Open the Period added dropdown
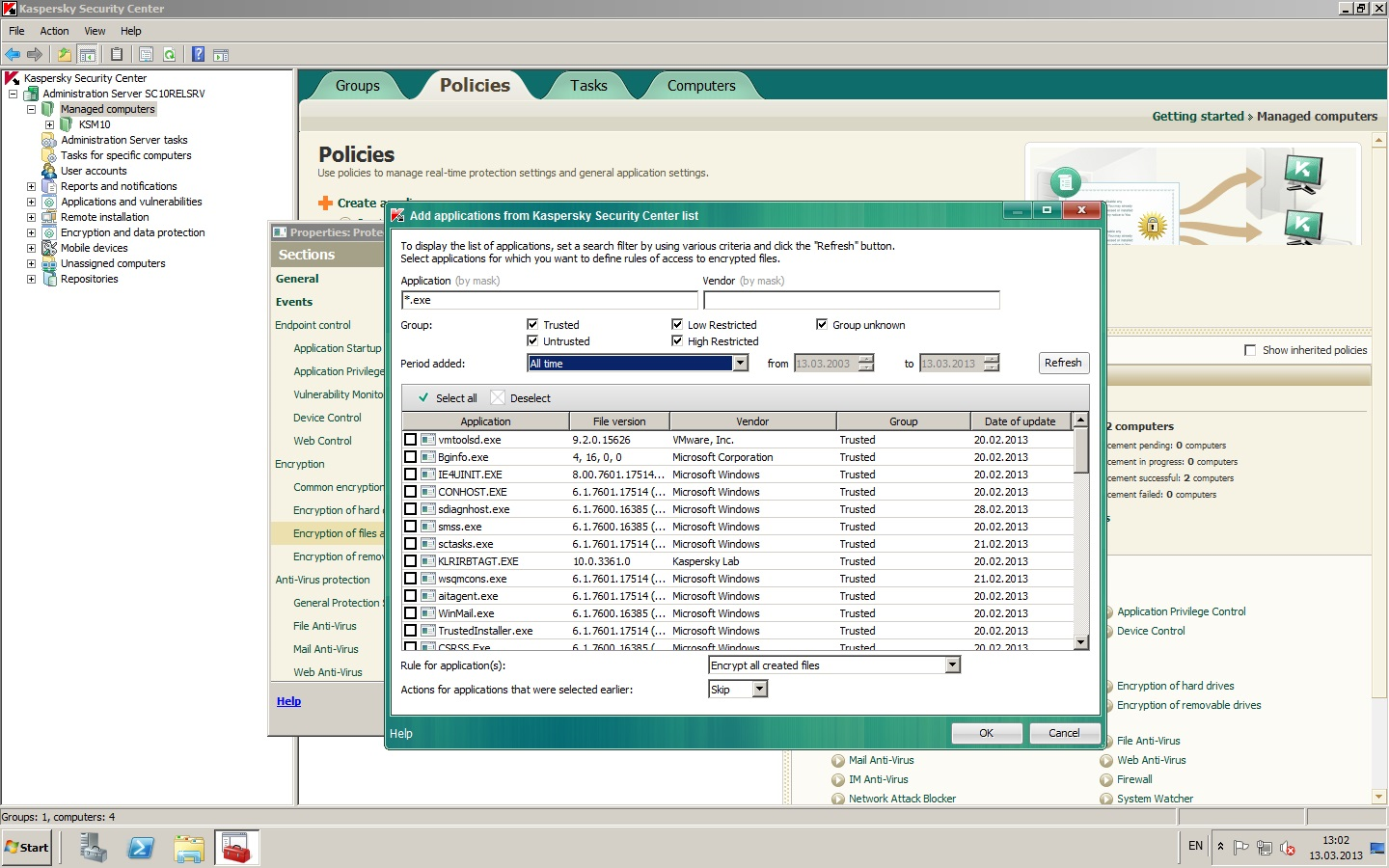 pyautogui.click(x=741, y=364)
